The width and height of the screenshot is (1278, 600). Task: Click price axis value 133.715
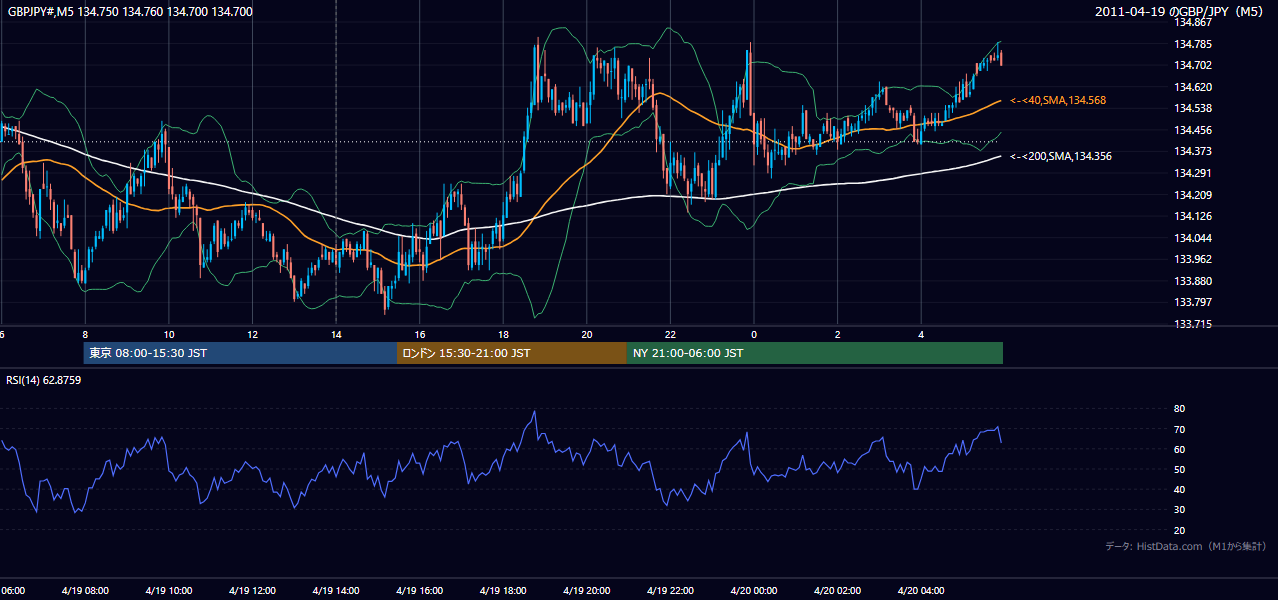click(x=1192, y=324)
